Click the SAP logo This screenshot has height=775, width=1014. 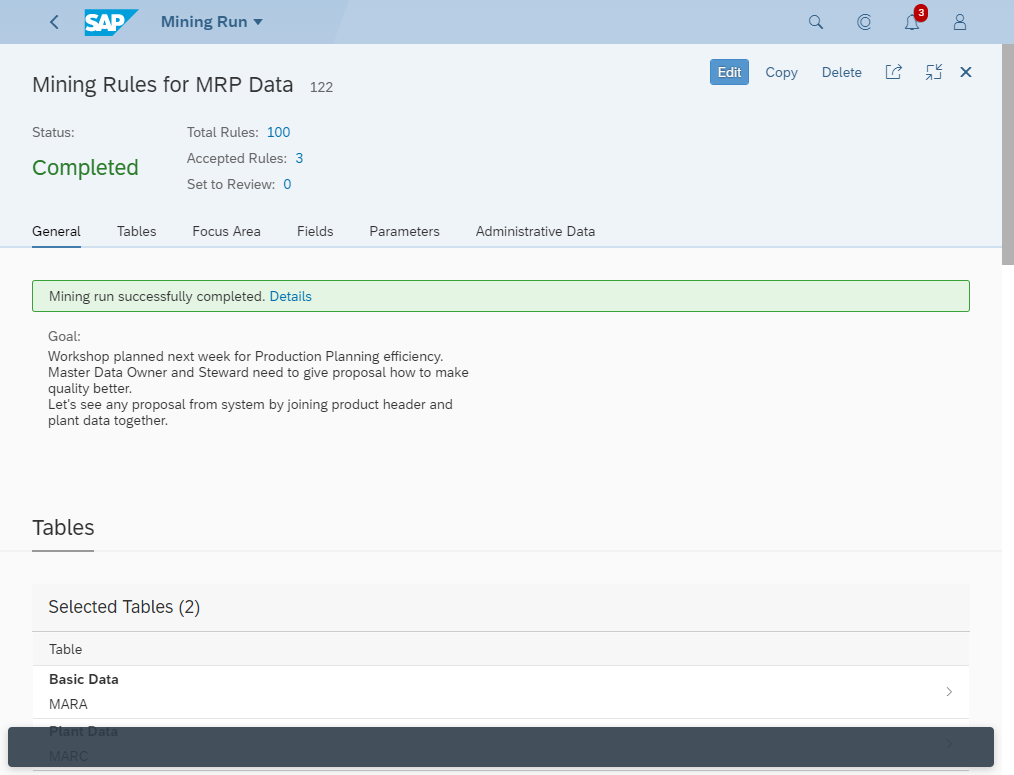click(111, 22)
